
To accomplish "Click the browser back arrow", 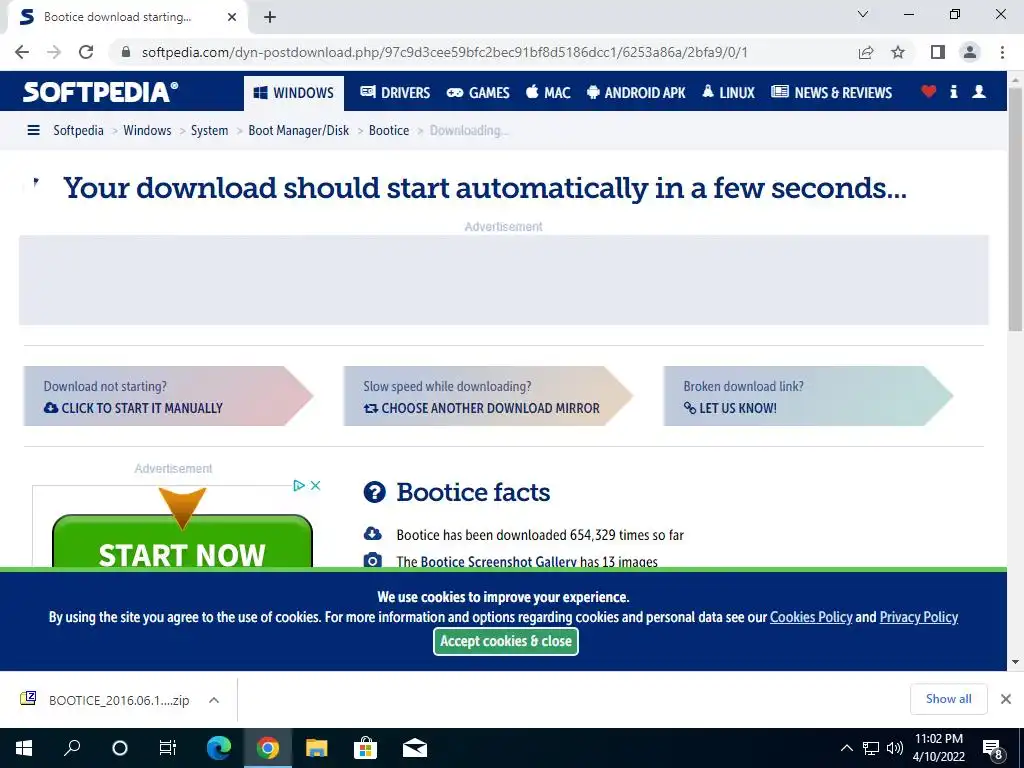I will pyautogui.click(x=22, y=52).
